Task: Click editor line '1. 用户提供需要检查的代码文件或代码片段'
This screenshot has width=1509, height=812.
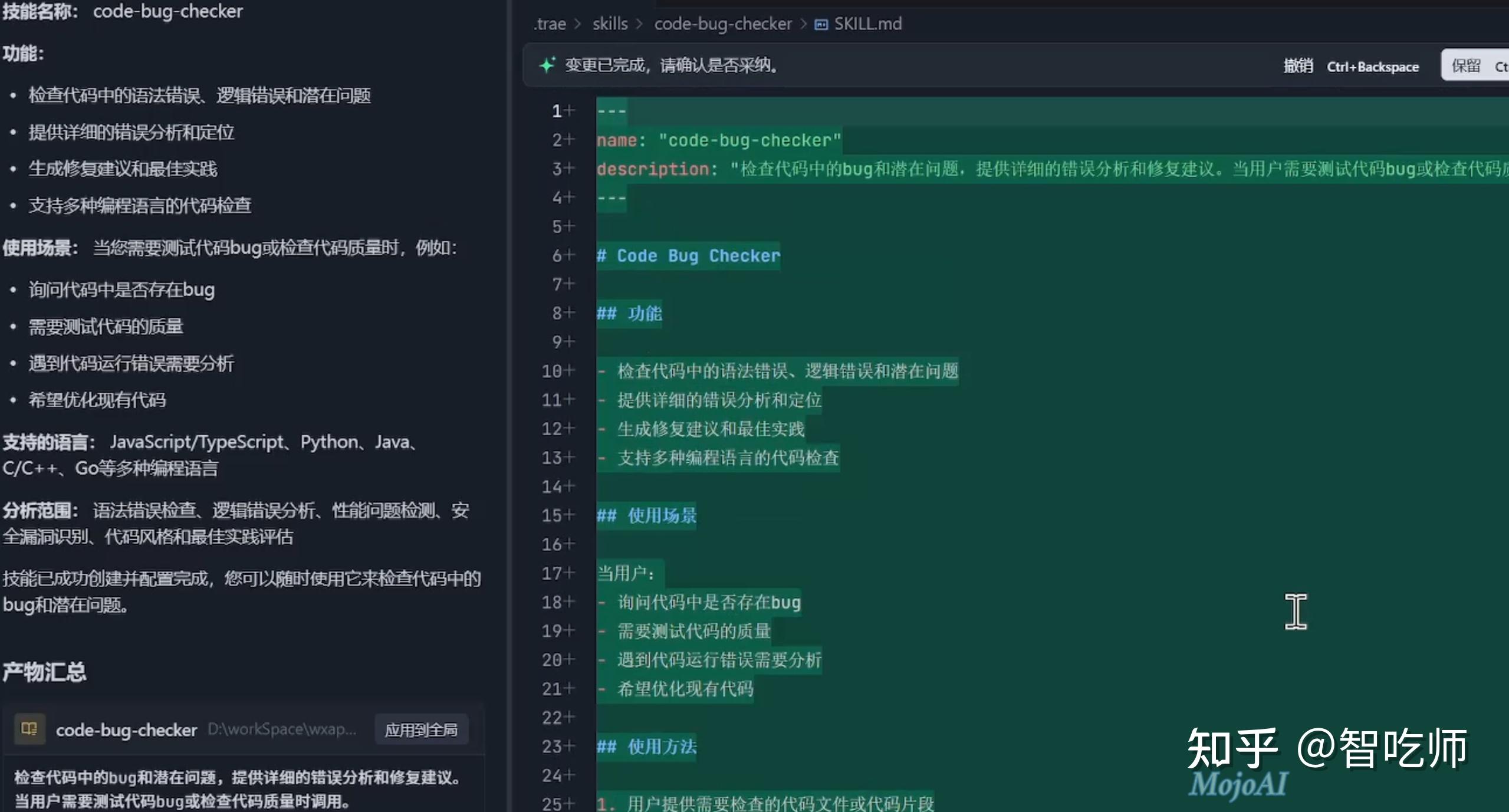Action: point(765,803)
